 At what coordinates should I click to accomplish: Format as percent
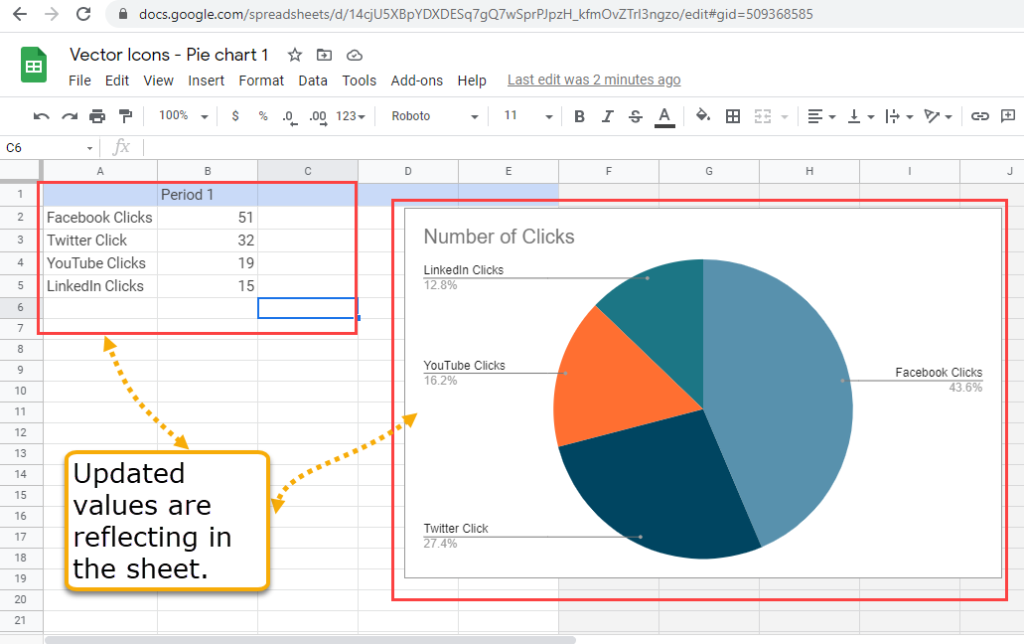tap(263, 116)
